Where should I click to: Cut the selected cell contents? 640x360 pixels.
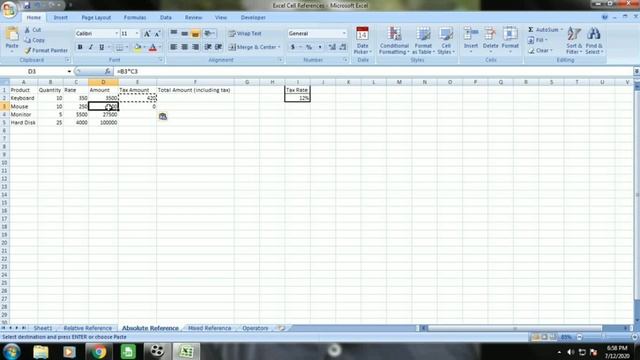[x=33, y=30]
